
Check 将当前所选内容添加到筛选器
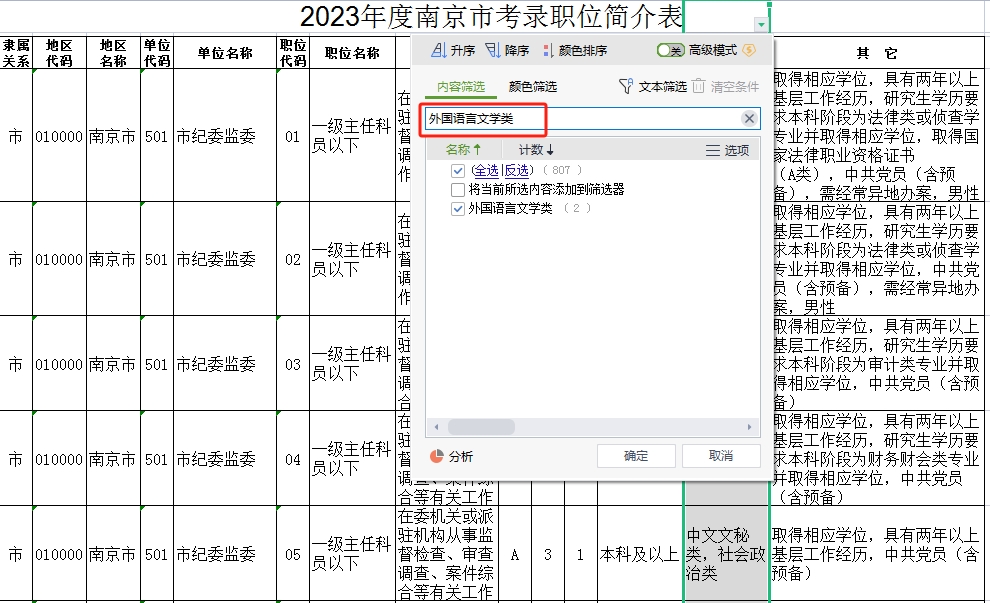pos(458,189)
